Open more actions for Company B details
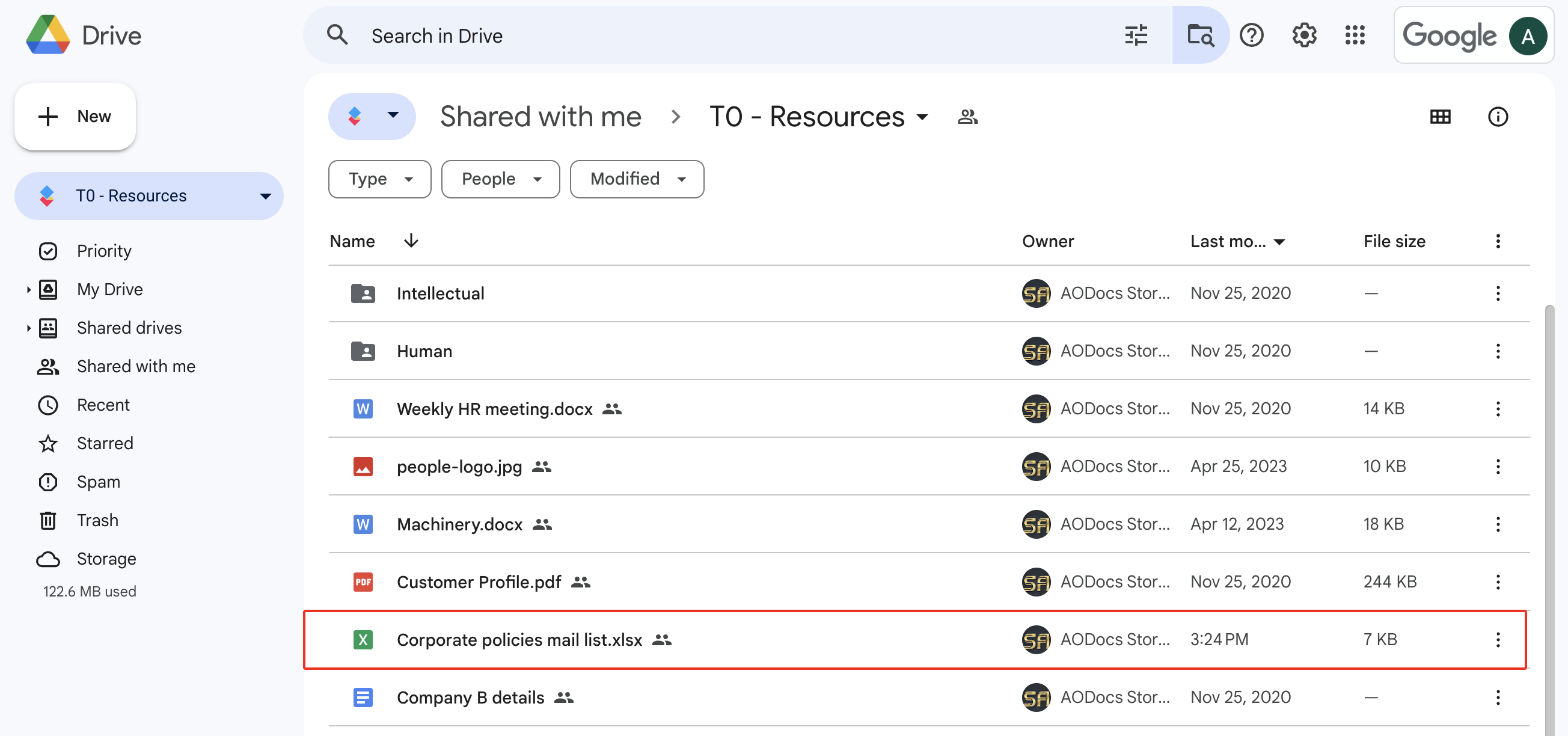Viewport: 1568px width, 736px height. (x=1498, y=697)
